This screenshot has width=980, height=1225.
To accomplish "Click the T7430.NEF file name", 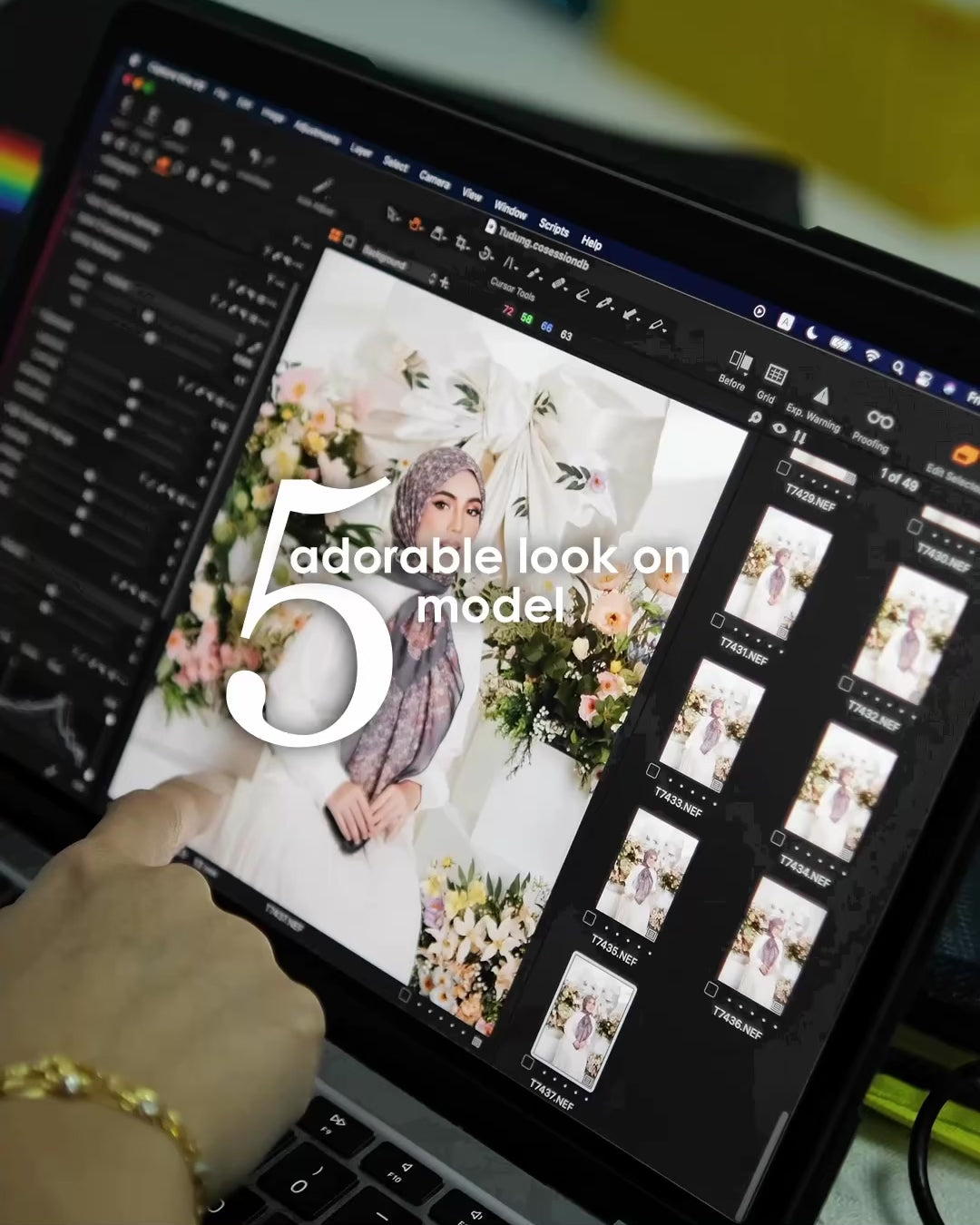I will (943, 557).
